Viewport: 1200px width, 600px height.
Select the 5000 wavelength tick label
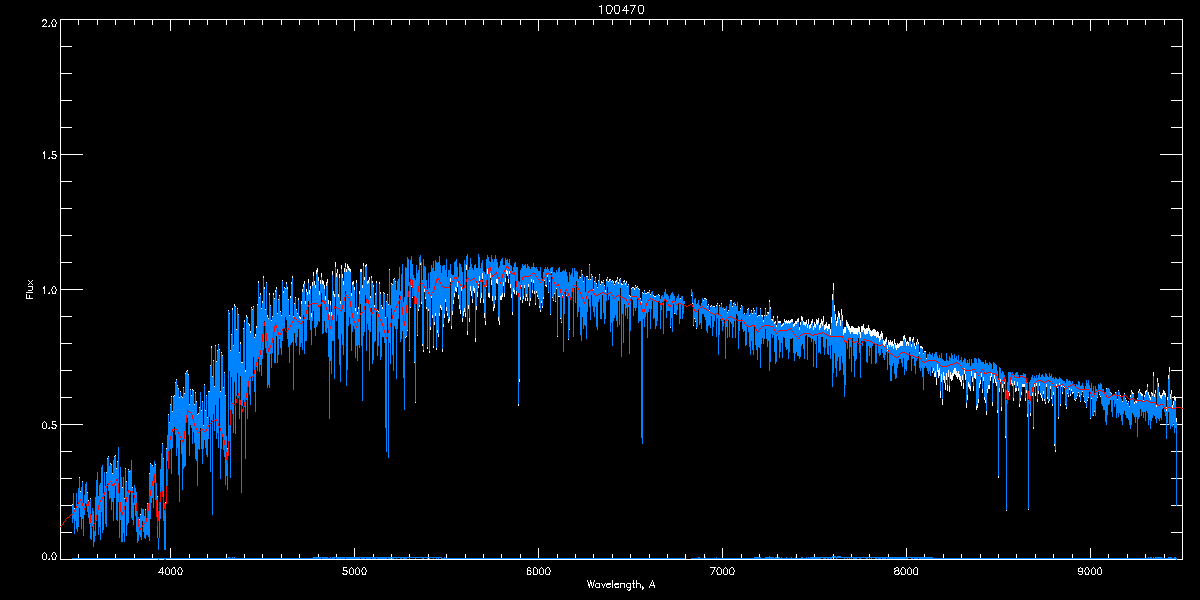pos(354,572)
